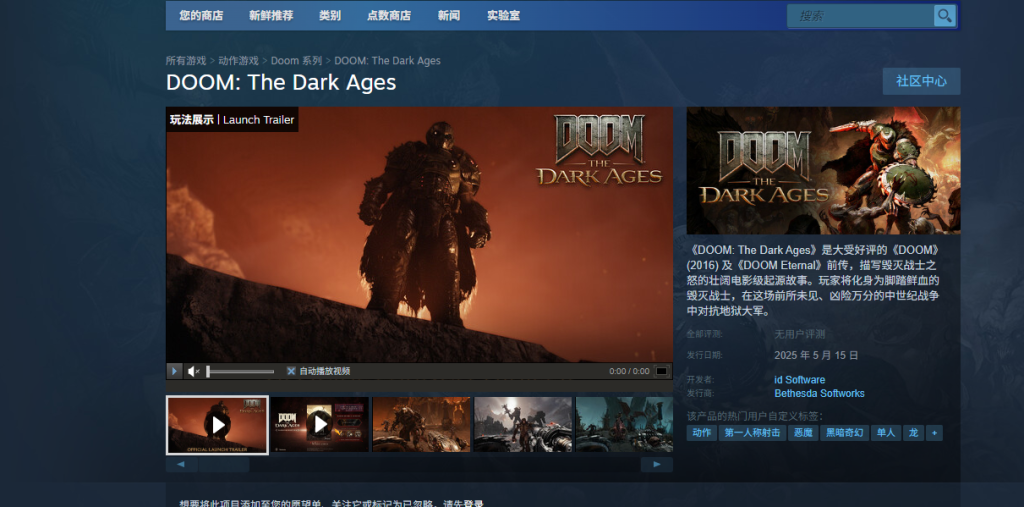1024x507 pixels.
Task: Select the 动作 tag
Action: tap(701, 433)
